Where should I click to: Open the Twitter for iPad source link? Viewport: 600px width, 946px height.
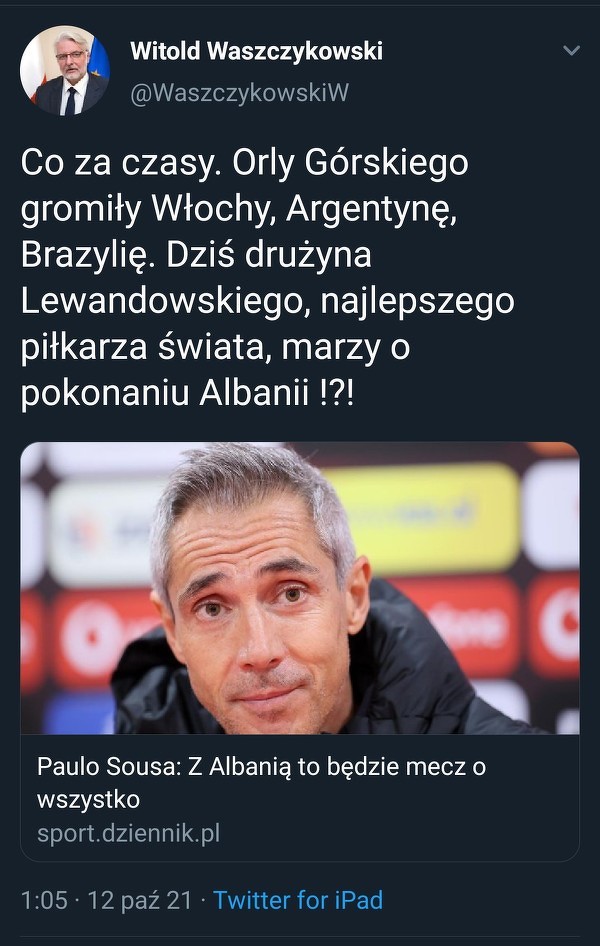tap(298, 900)
